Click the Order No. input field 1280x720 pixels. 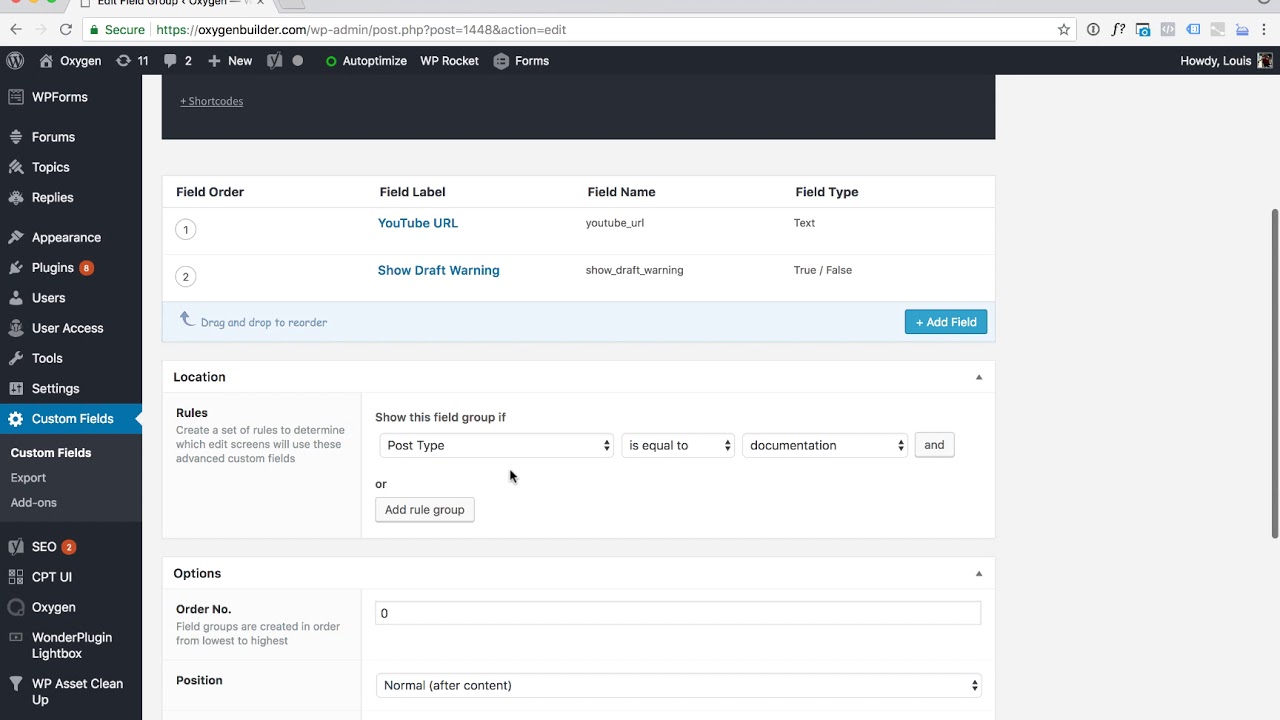point(678,613)
